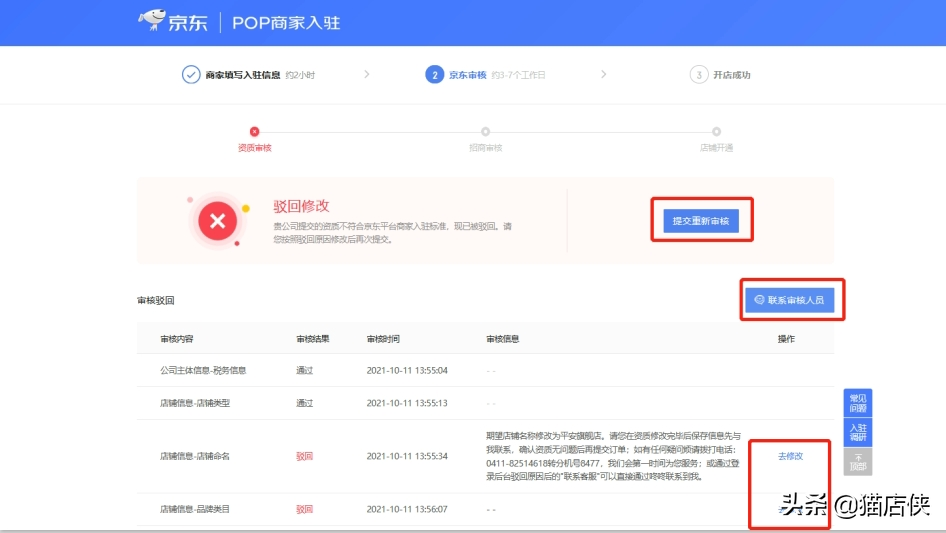Screen dimensions: 946x533
Task: Click 操作 column header
Action: click(x=786, y=339)
